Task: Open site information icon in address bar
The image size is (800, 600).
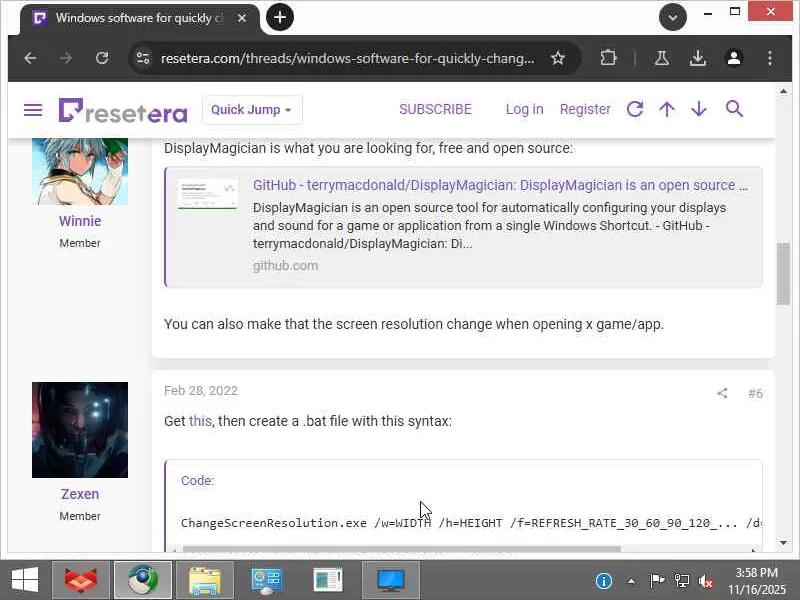Action: point(143,58)
